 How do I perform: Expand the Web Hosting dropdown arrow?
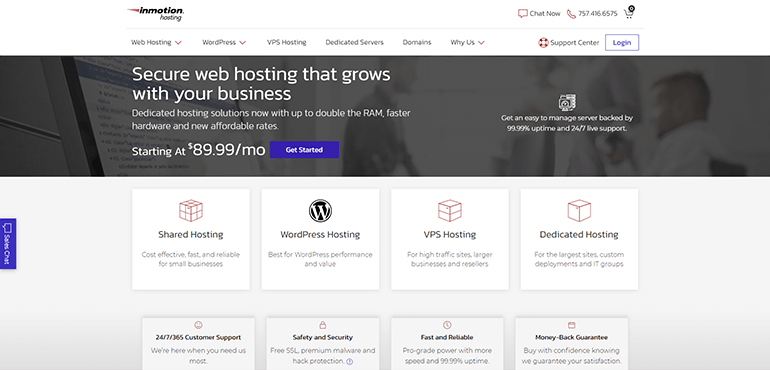tap(178, 43)
